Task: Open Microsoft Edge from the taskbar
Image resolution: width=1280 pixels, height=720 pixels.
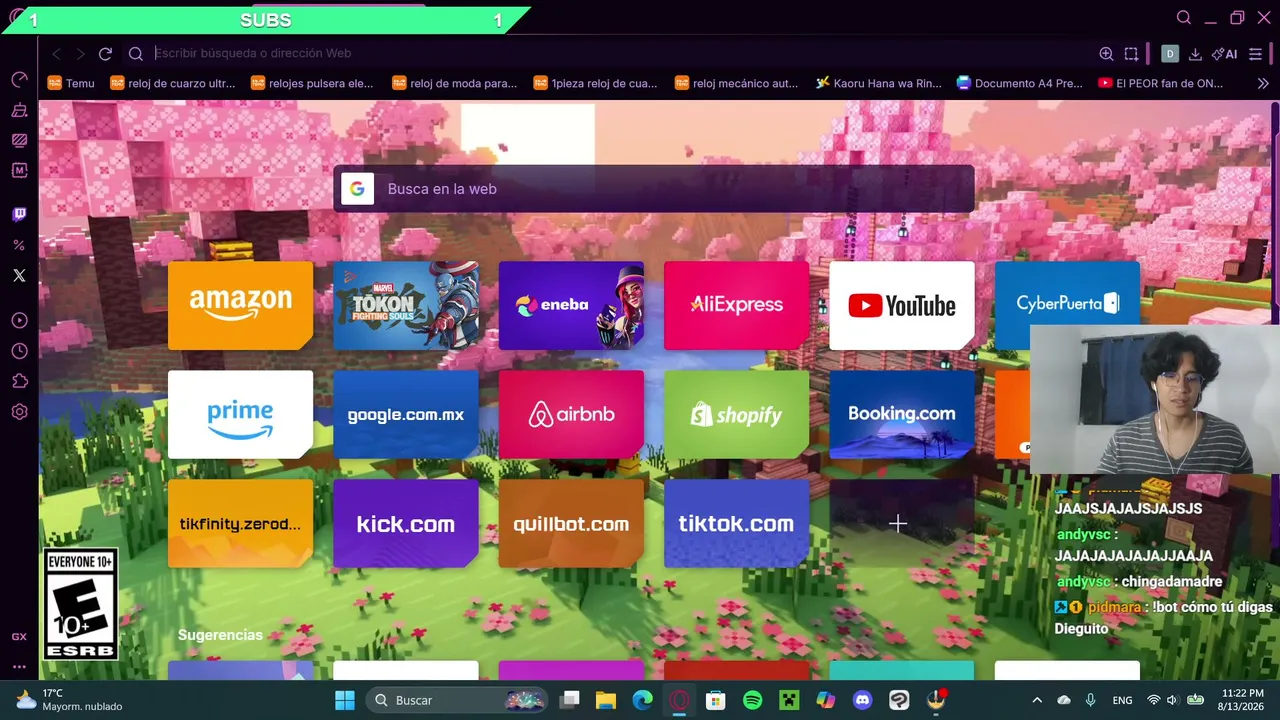Action: pyautogui.click(x=642, y=700)
